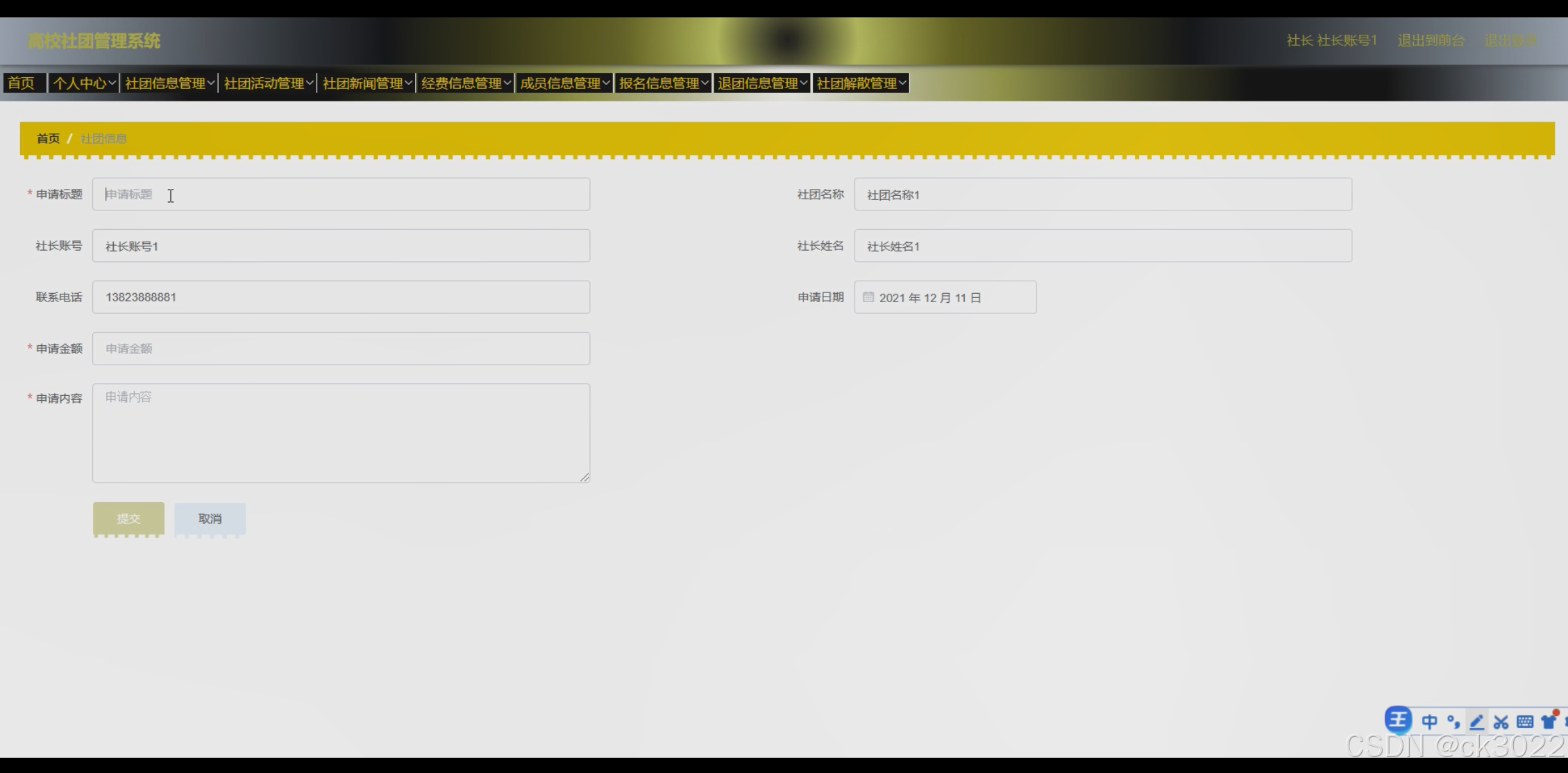
Task: Expand the 个人中心 dropdown menu
Action: click(x=84, y=83)
